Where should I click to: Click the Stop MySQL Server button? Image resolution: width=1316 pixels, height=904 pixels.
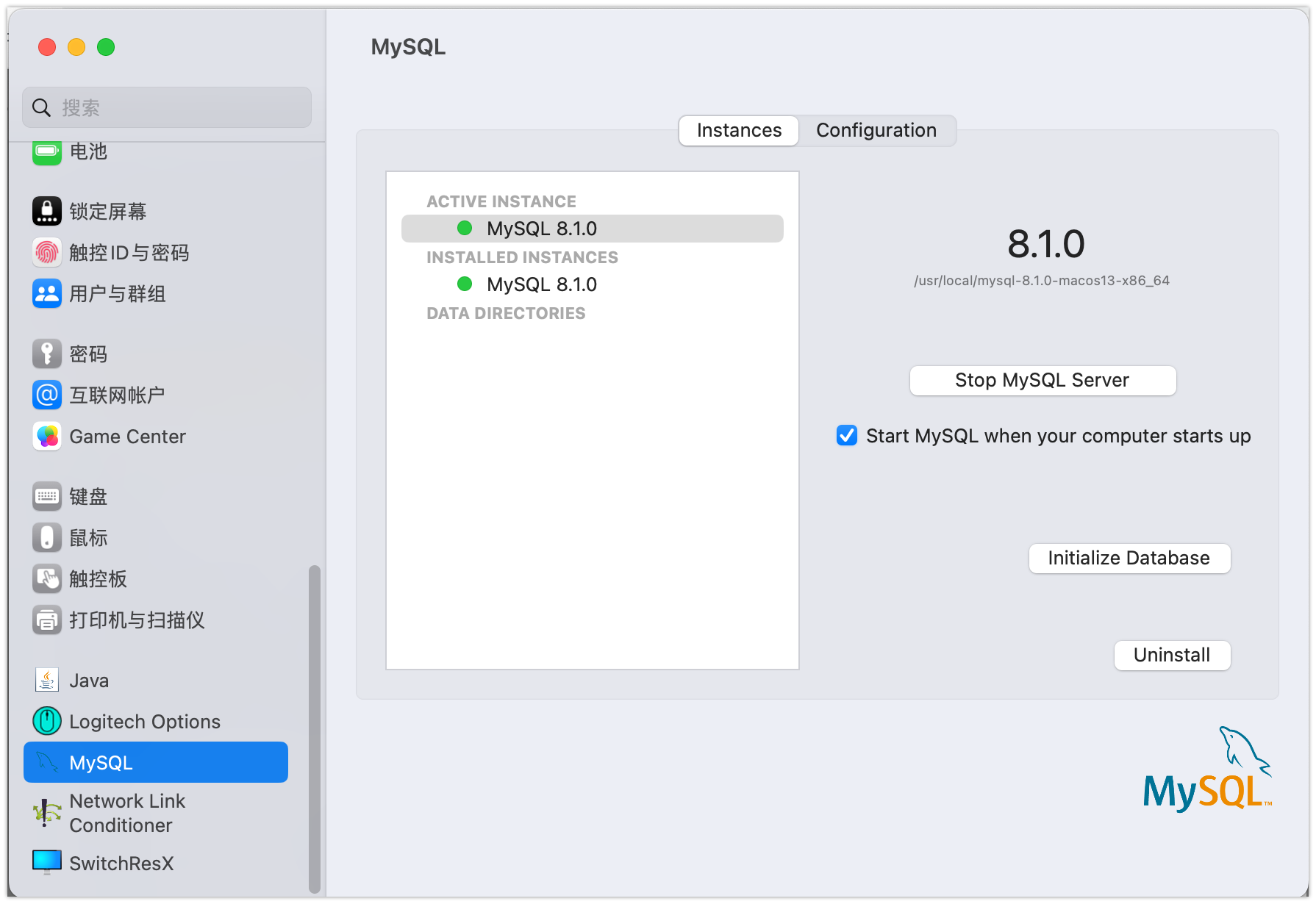pyautogui.click(x=1042, y=381)
